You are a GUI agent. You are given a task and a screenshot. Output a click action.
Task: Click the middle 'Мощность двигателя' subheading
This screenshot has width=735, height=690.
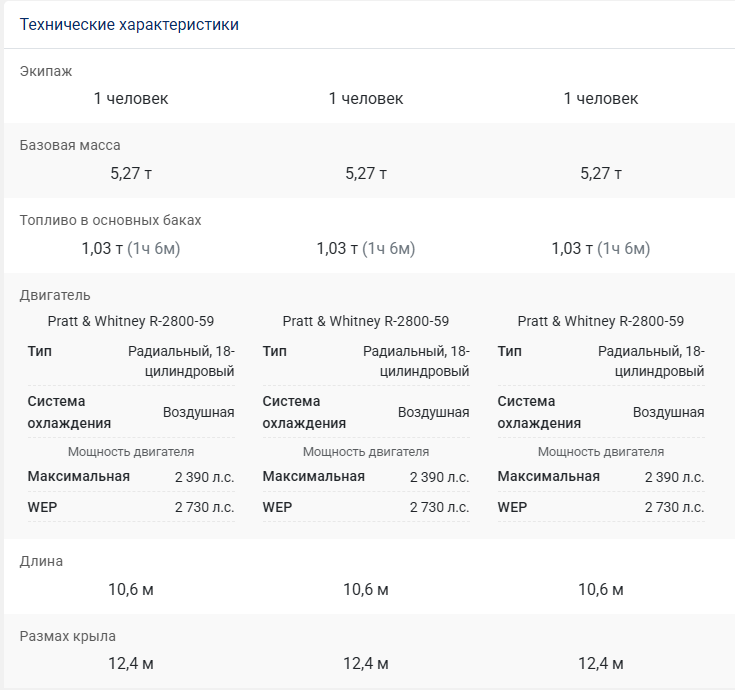366,452
